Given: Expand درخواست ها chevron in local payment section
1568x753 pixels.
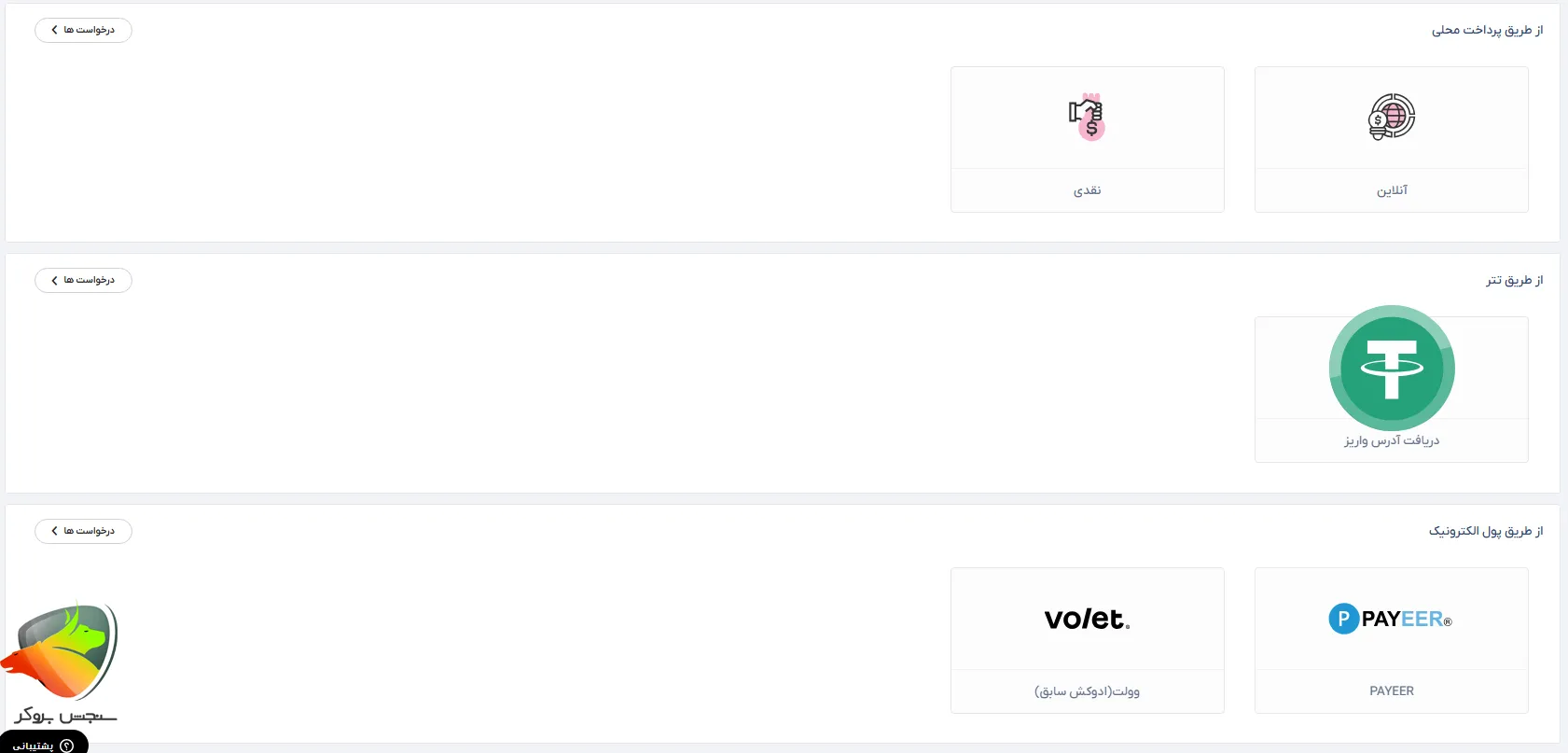Looking at the screenshot, I should click(x=55, y=30).
